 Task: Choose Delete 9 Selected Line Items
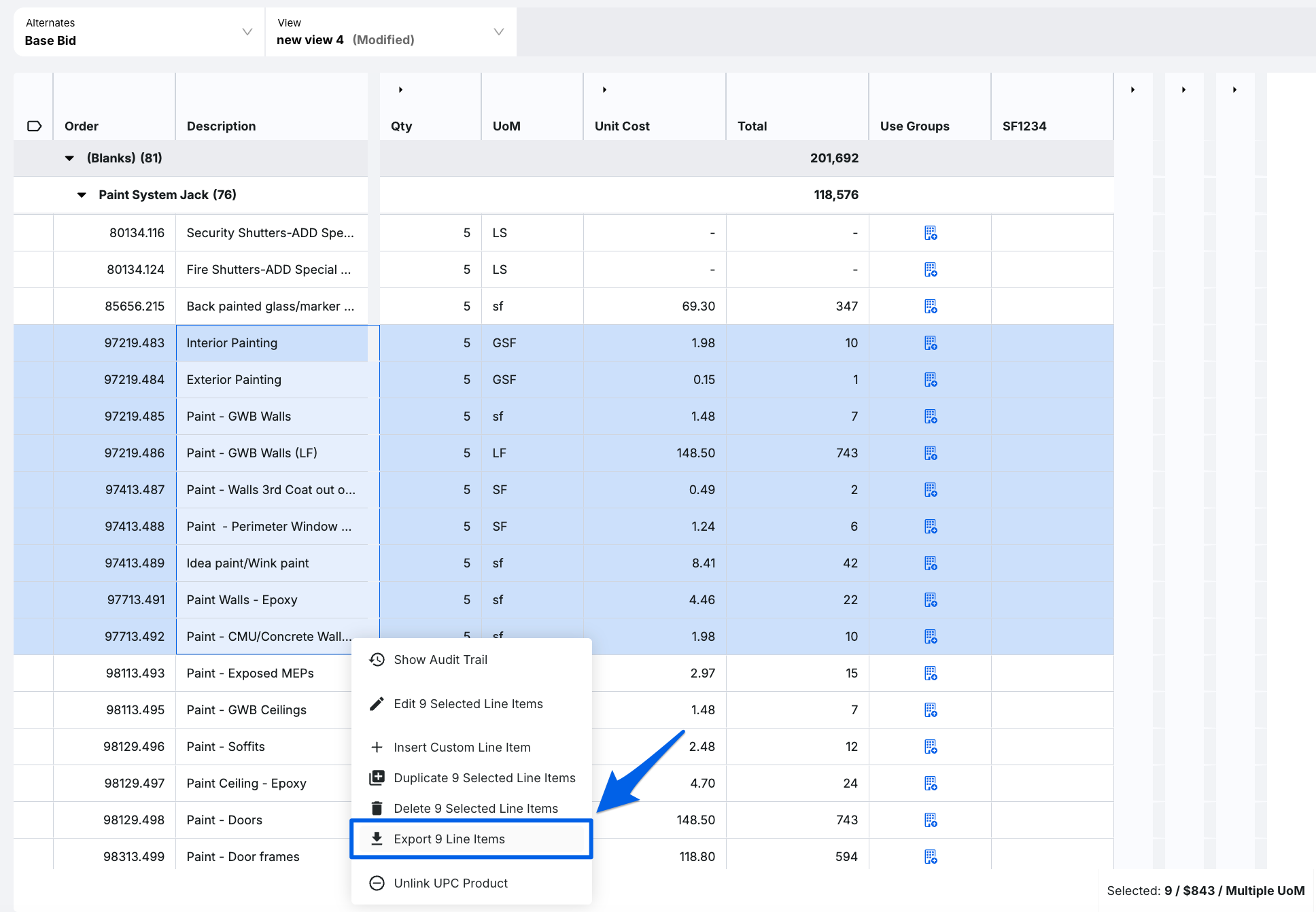475,809
